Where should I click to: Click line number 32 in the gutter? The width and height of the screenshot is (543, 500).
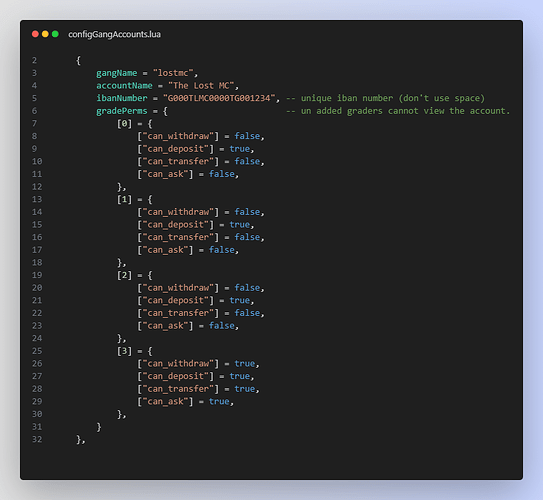click(37, 439)
